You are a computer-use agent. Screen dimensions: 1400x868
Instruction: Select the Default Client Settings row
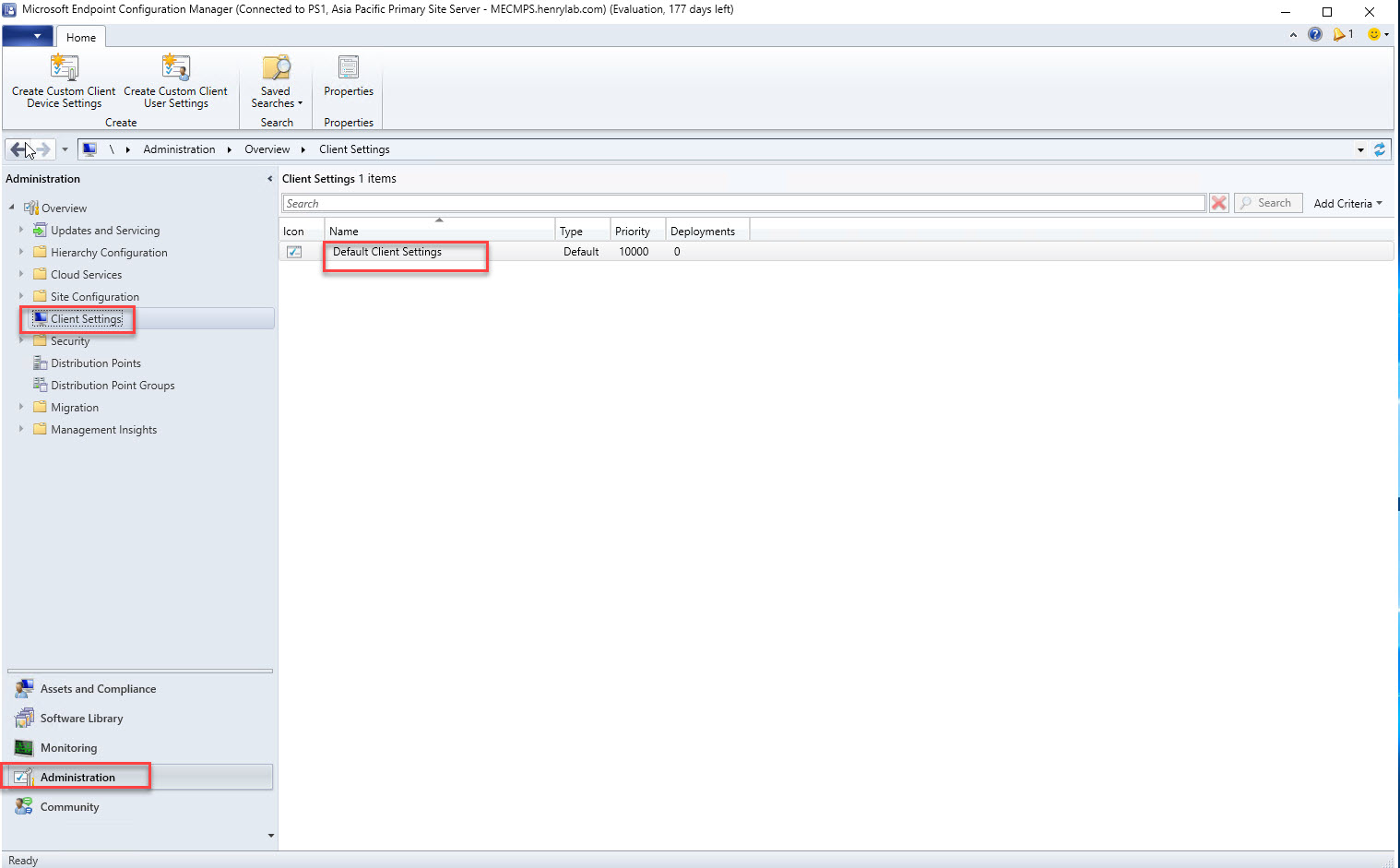(x=387, y=252)
